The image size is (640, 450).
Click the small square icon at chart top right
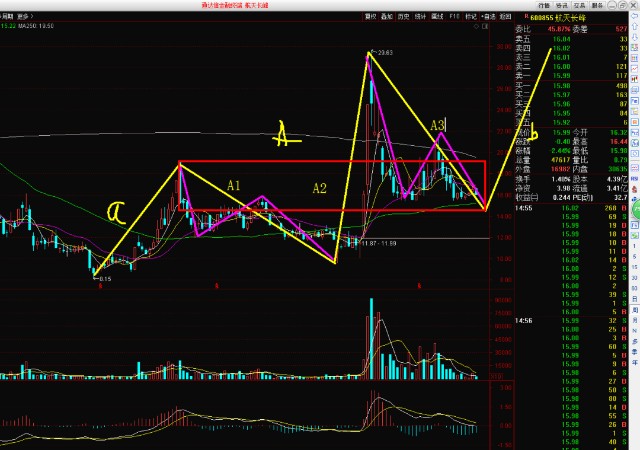[x=485, y=26]
